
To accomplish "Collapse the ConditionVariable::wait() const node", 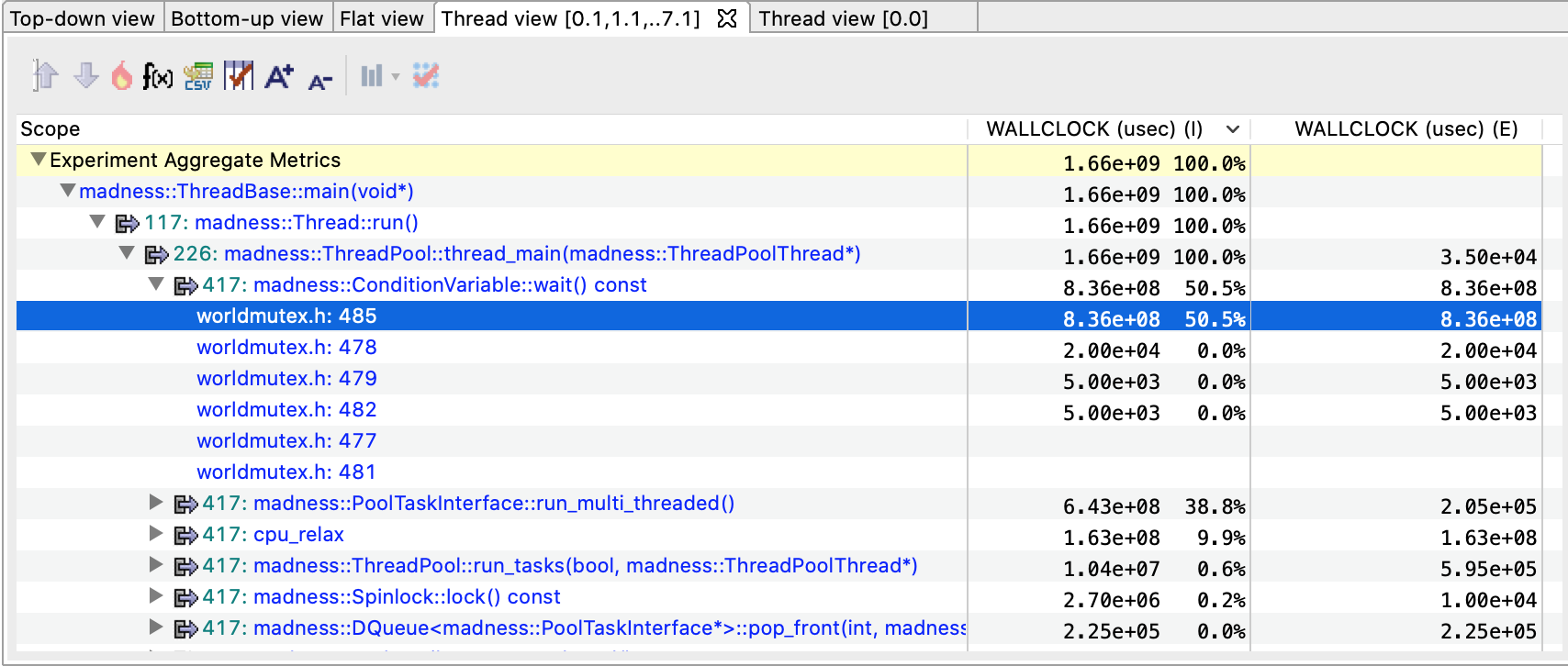I will click(156, 284).
